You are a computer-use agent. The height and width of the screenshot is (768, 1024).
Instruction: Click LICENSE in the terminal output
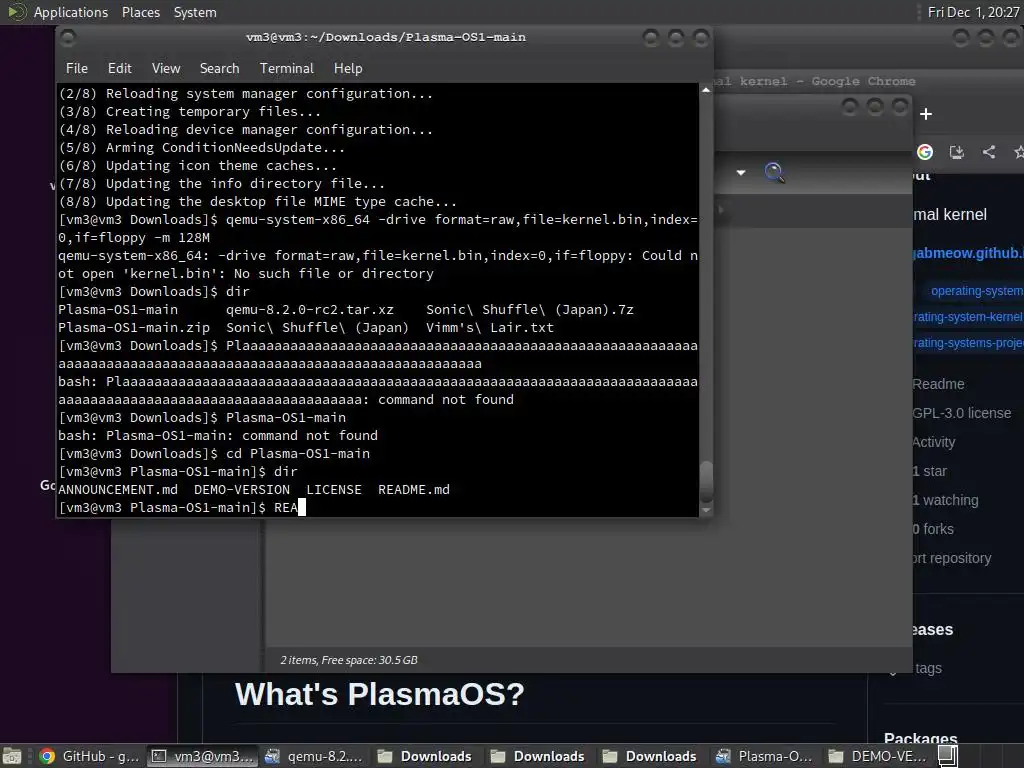[334, 490]
